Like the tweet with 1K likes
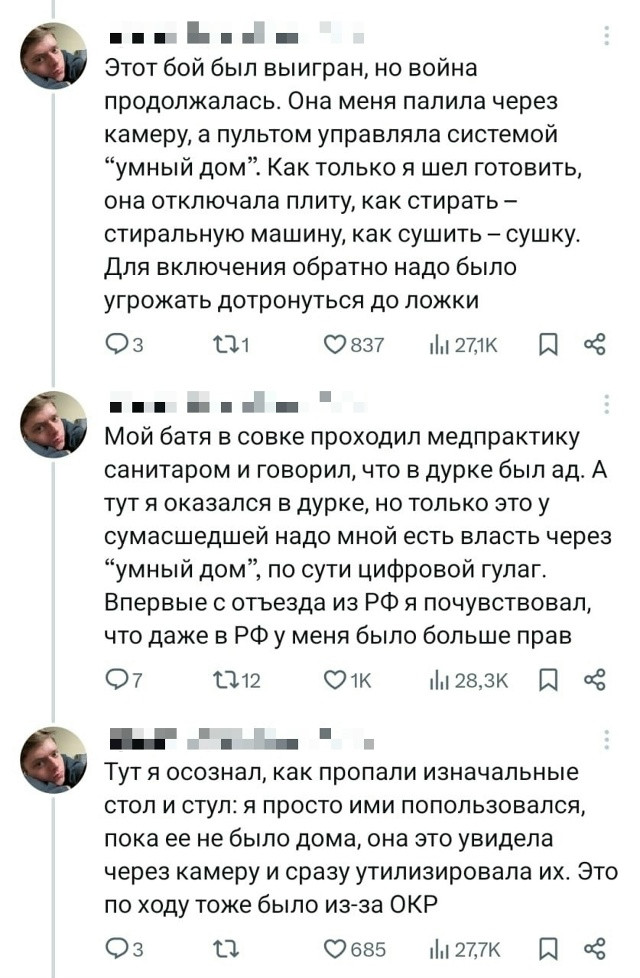 (x=337, y=681)
